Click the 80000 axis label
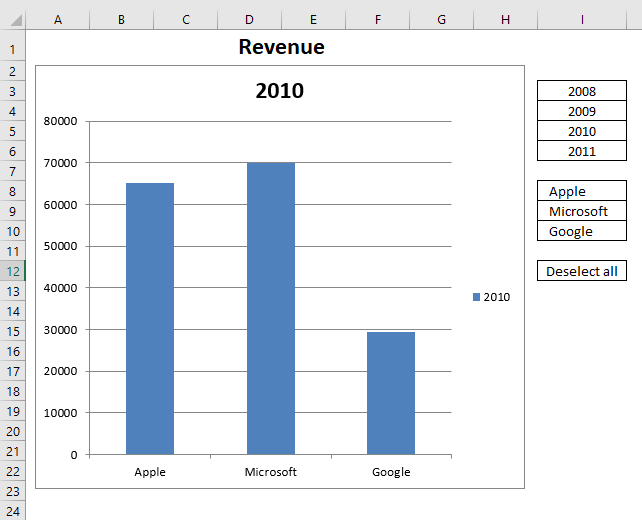The width and height of the screenshot is (642, 520). click(x=61, y=121)
